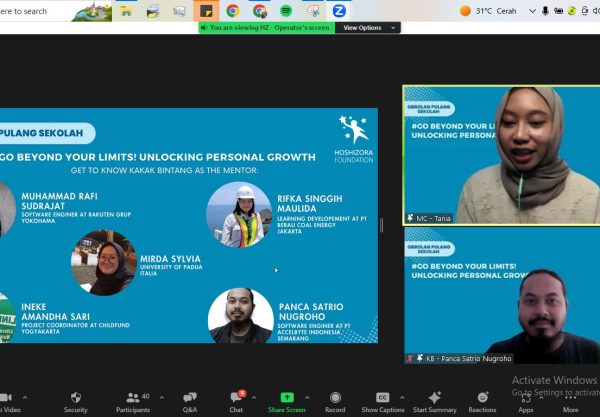This screenshot has width=600, height=417.
Task: Click the Zoom icon in Windows taskbar
Action: pyautogui.click(x=339, y=10)
